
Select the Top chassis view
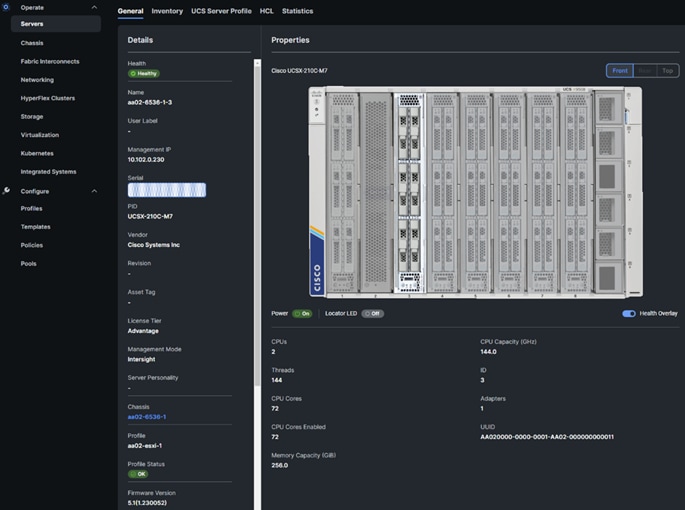click(x=668, y=70)
